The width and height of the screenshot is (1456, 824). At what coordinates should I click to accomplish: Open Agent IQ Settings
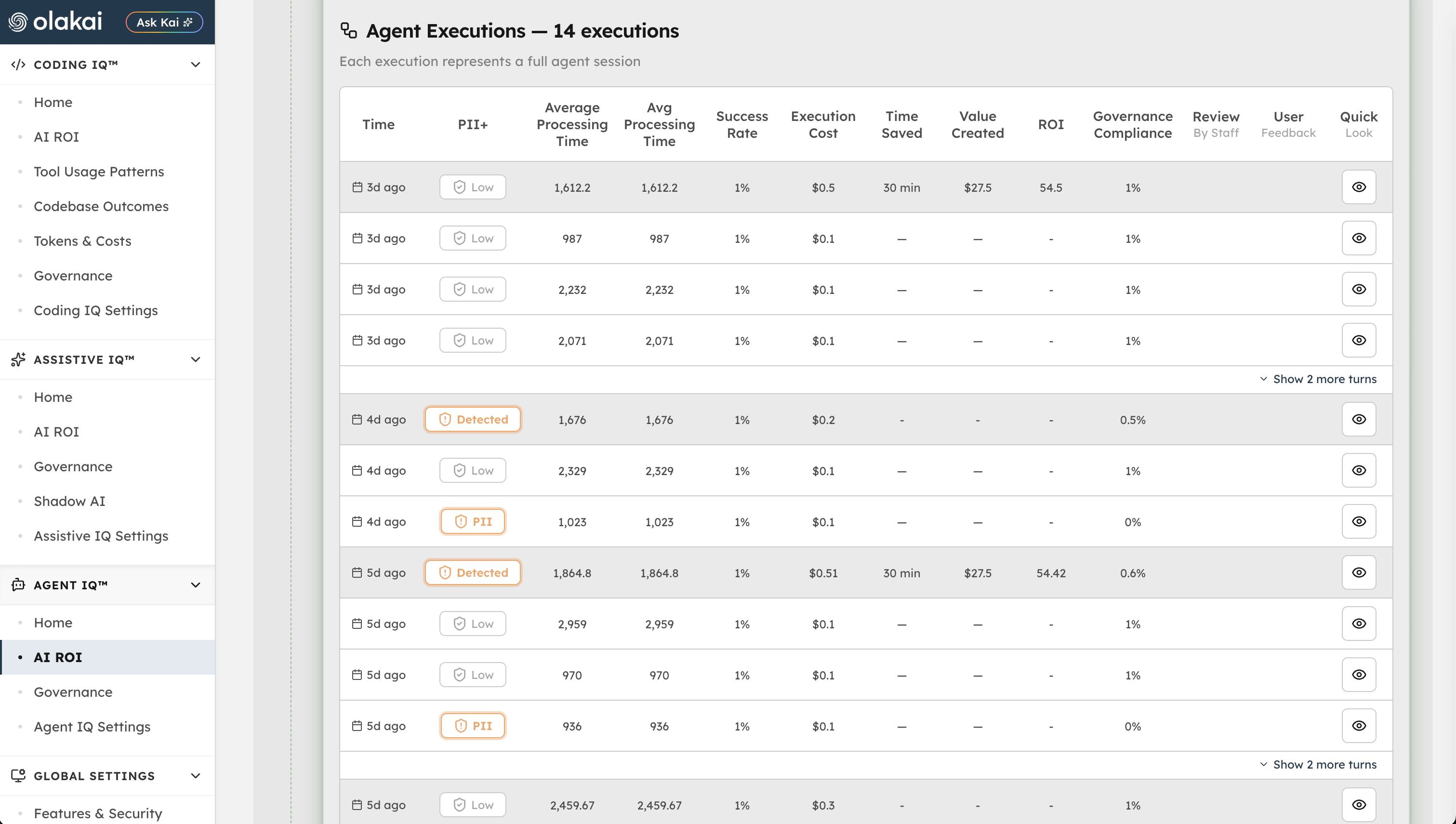[x=92, y=727]
